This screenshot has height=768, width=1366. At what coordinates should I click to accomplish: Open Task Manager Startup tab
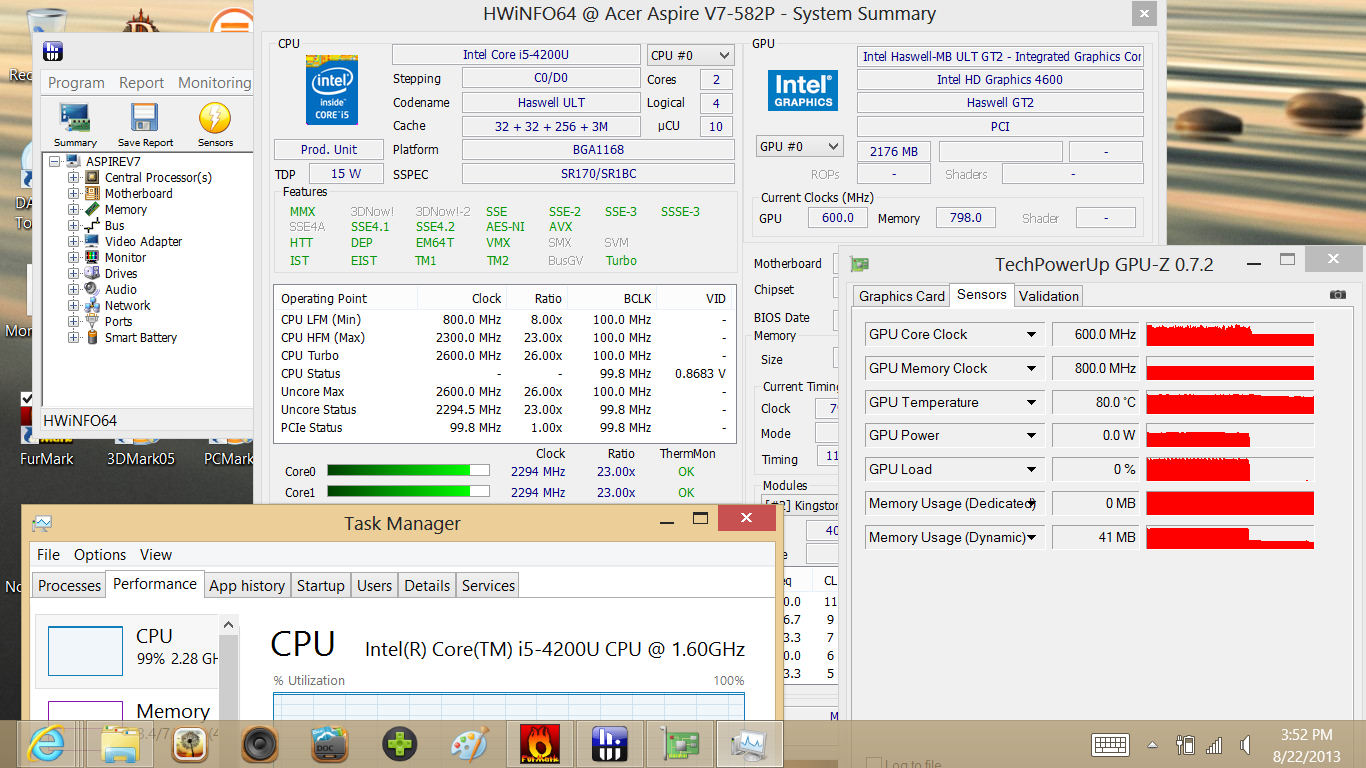pyautogui.click(x=320, y=586)
